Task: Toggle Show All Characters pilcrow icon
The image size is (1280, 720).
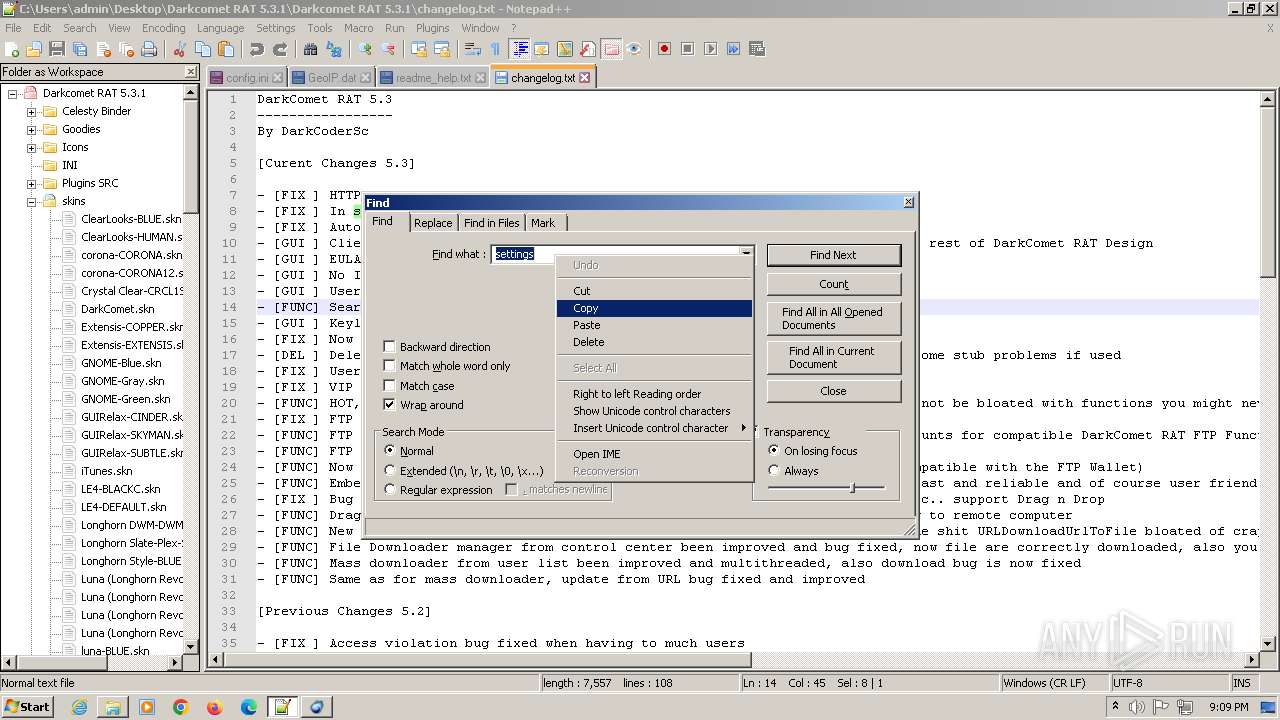Action: [x=495, y=49]
